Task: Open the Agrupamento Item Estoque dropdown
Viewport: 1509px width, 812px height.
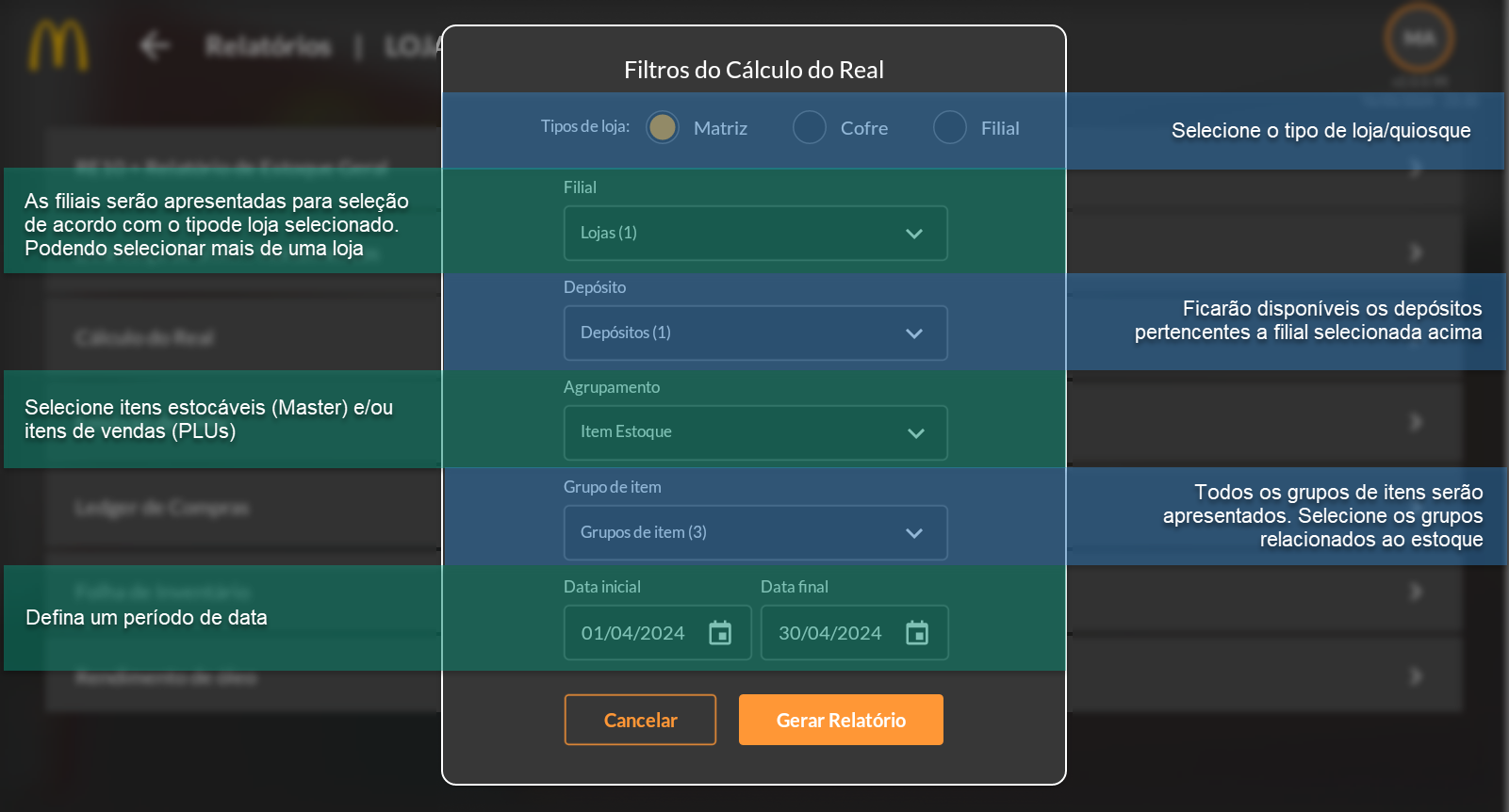Action: tap(756, 432)
